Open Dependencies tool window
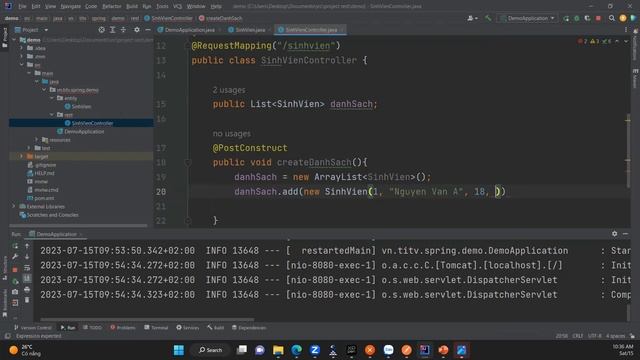The image size is (640, 360). tap(249, 327)
